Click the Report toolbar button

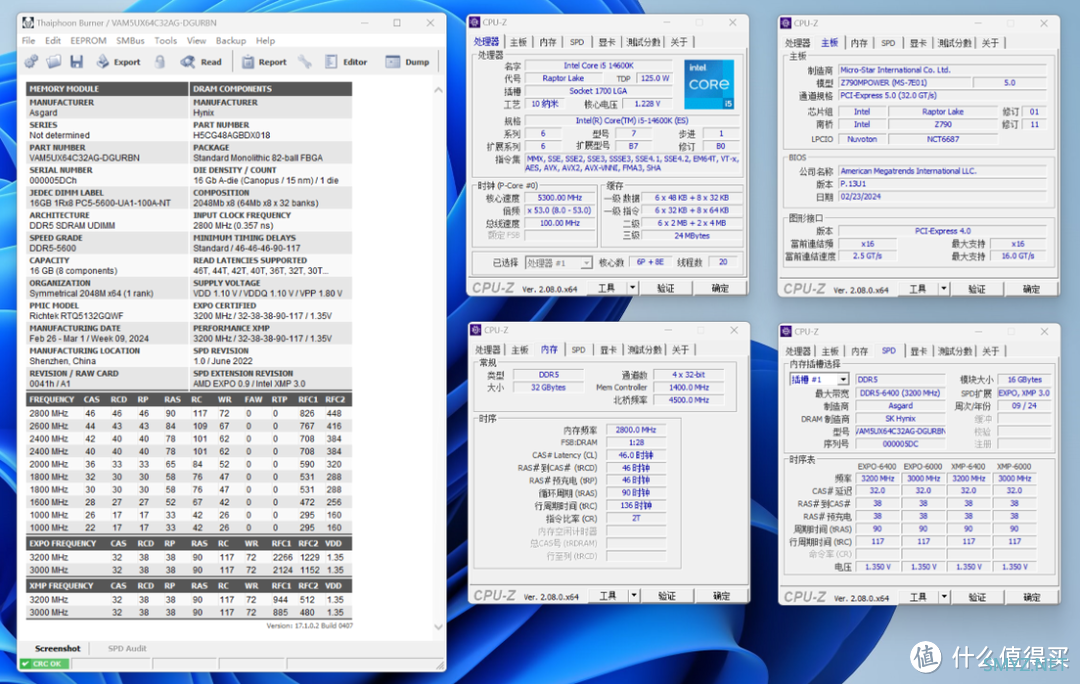(x=264, y=62)
